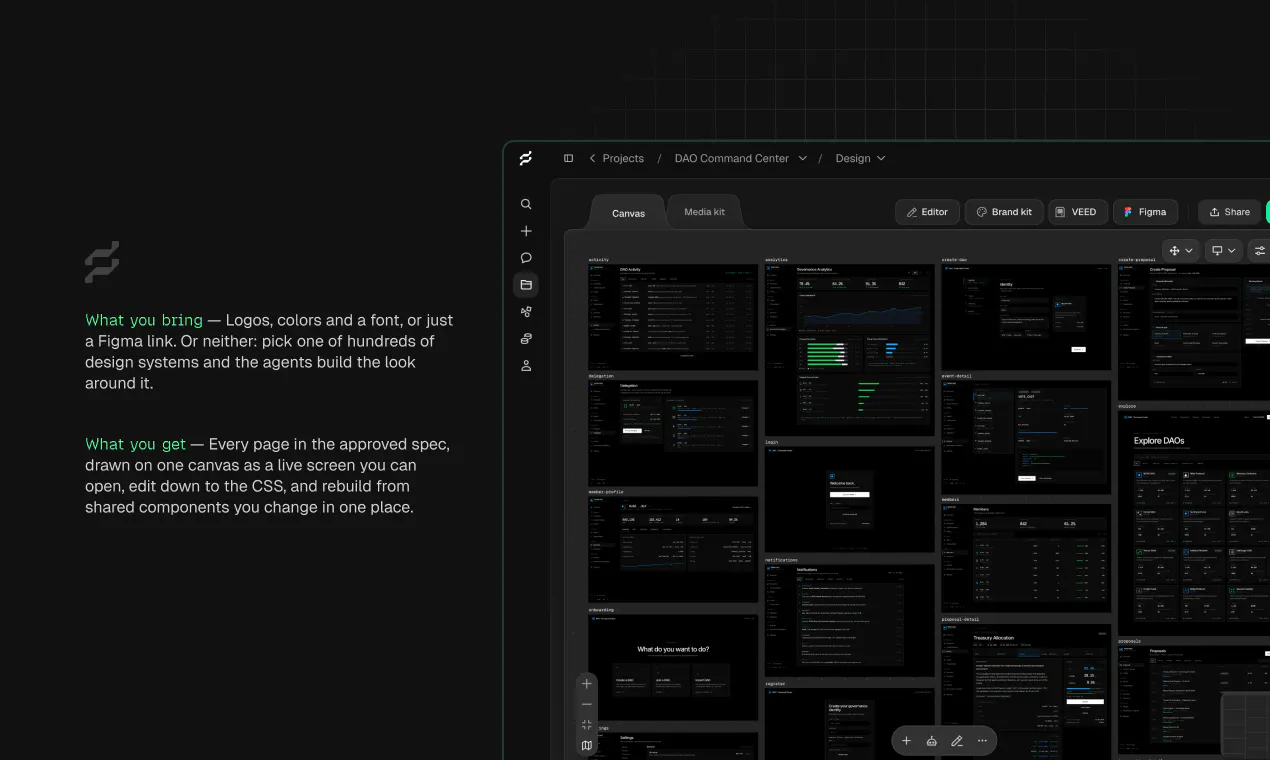This screenshot has width=1270, height=760.
Task: Click the 'Treasury Allocation' heading on the canvas
Action: (993, 637)
